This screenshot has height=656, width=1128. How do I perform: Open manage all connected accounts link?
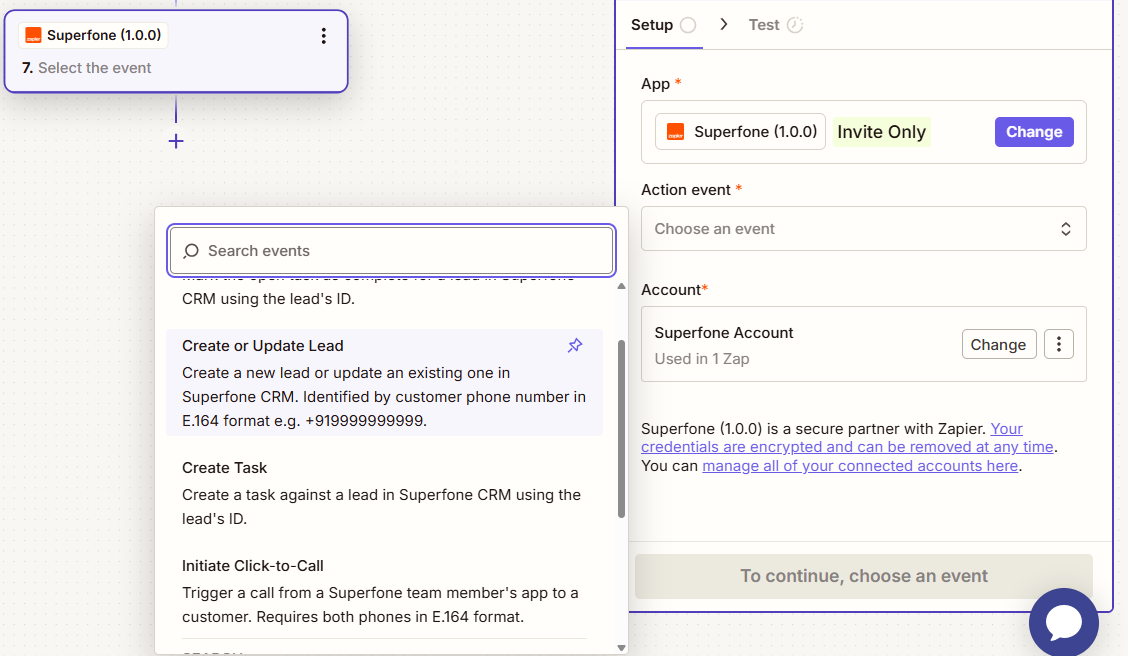click(x=860, y=465)
